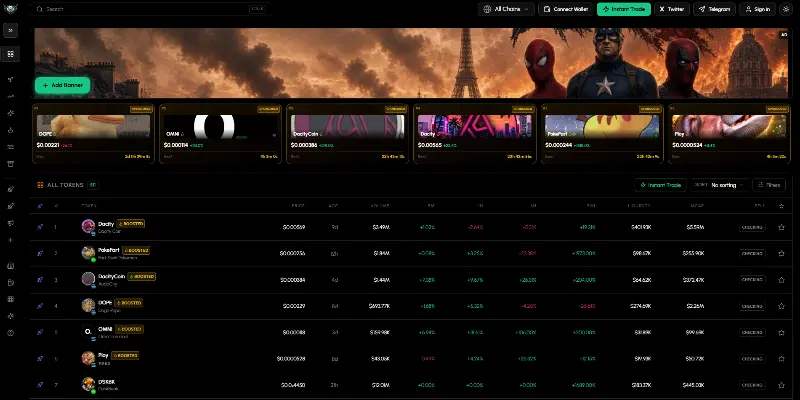Click the green Instant Trade button in the header
The height and width of the screenshot is (400, 800).
coord(624,9)
